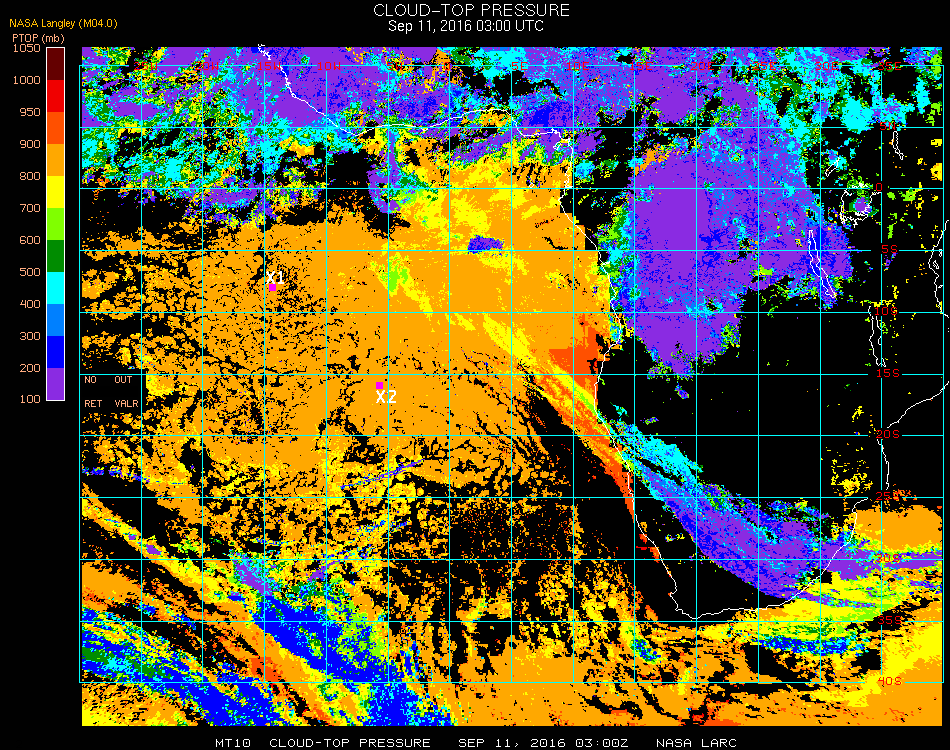This screenshot has height=750, width=950.
Task: Click the 'VALR' label below legend
Action: pyautogui.click(x=126, y=403)
